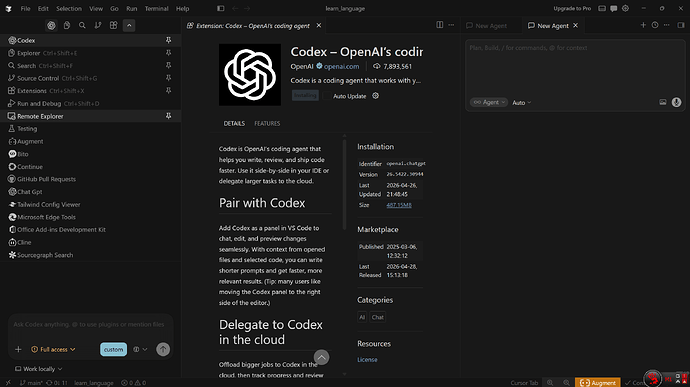
Task: Toggle pin for Codex view
Action: pyautogui.click(x=168, y=40)
